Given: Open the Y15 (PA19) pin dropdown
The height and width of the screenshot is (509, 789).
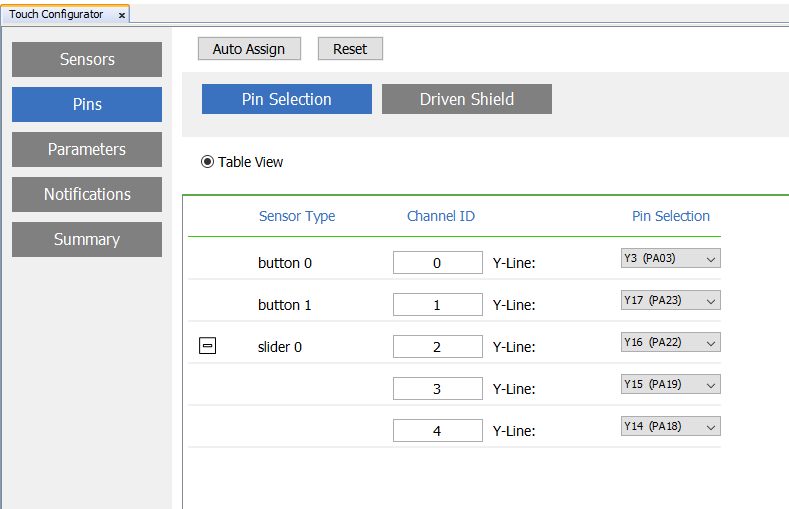Looking at the screenshot, I should coord(670,385).
